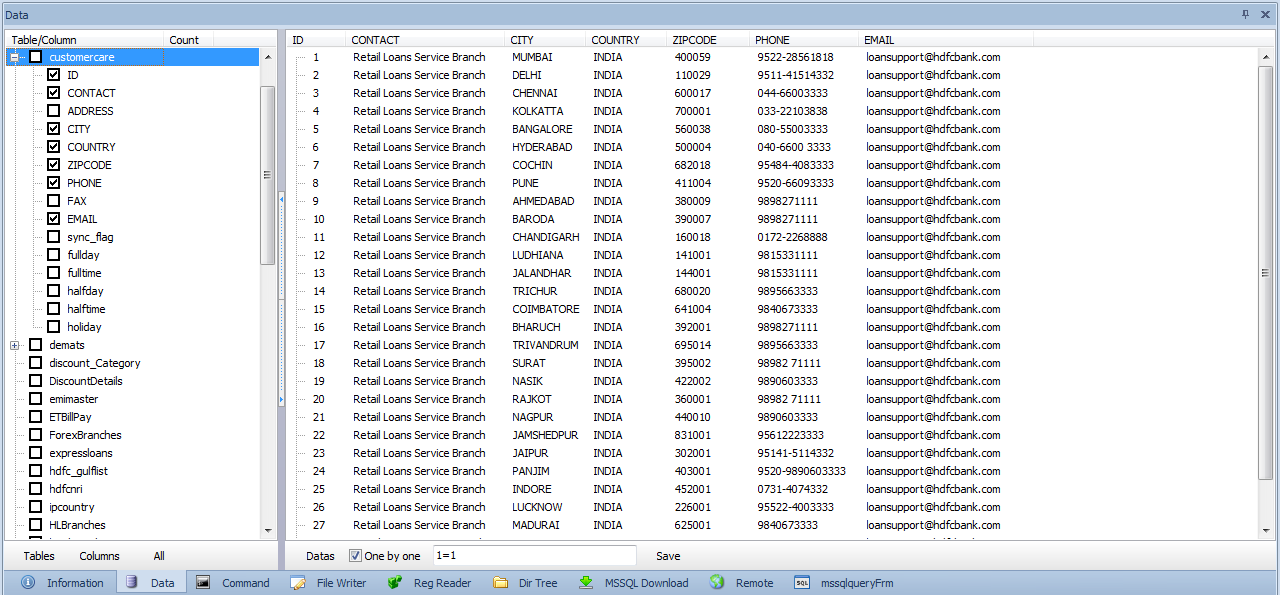1280x595 pixels.
Task: Click the Datas button
Action: click(x=320, y=556)
